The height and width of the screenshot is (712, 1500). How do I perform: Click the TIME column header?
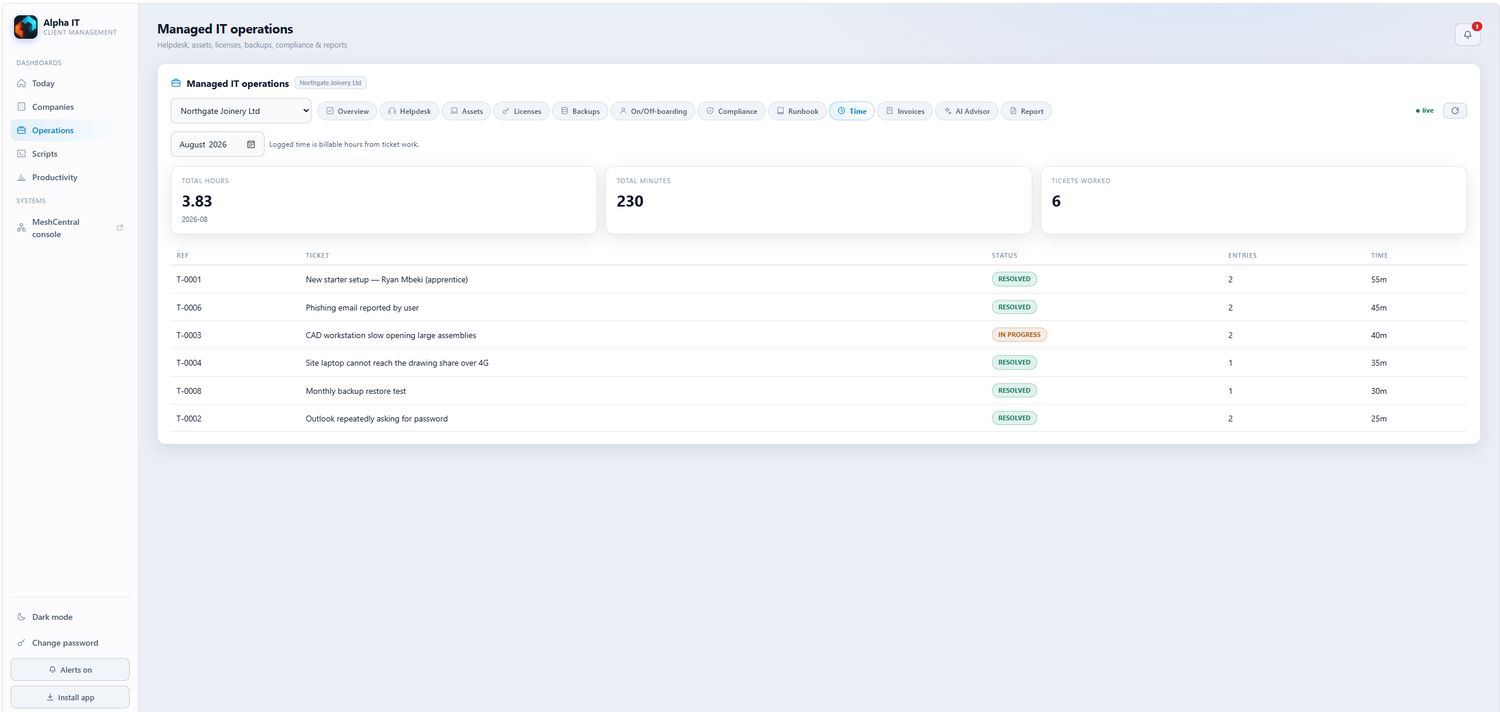[1379, 255]
